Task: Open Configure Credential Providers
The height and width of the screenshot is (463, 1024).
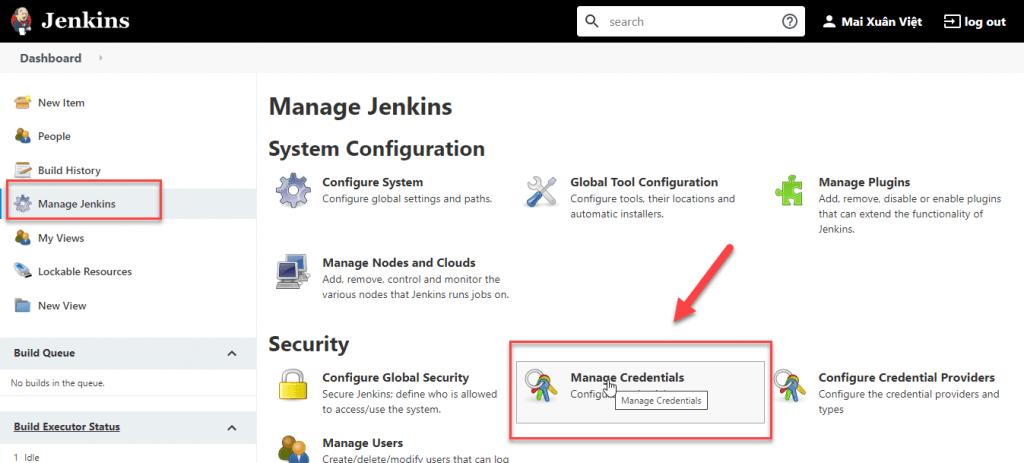Action: (906, 377)
